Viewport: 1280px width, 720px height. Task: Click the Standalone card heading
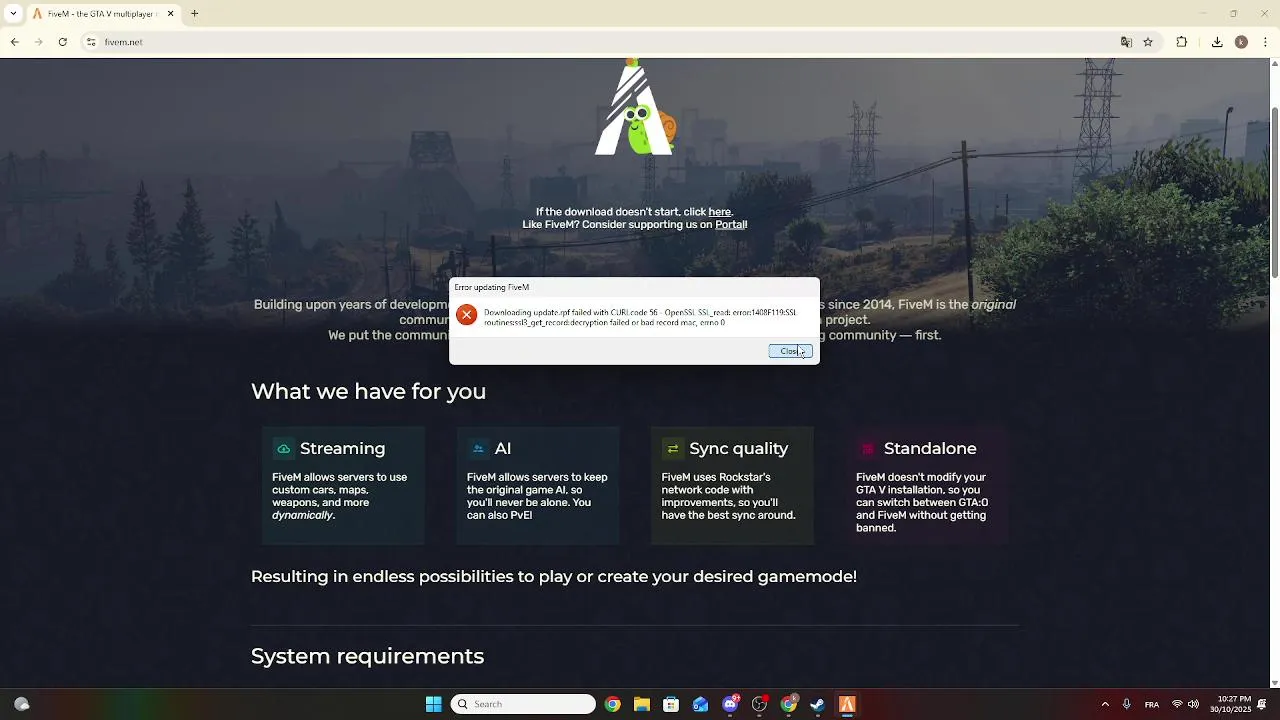[x=930, y=449]
